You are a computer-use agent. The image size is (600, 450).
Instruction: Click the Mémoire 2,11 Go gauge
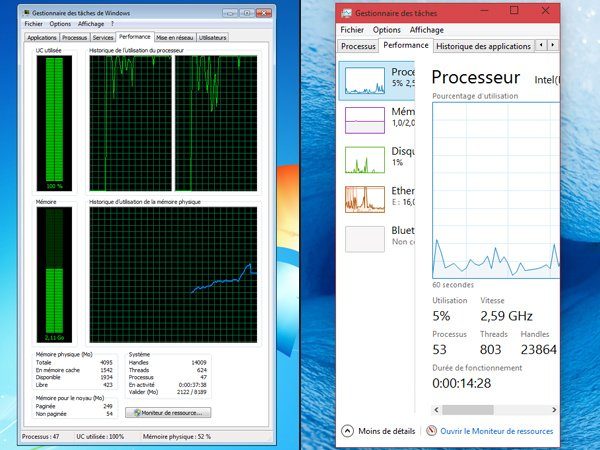coord(54,274)
